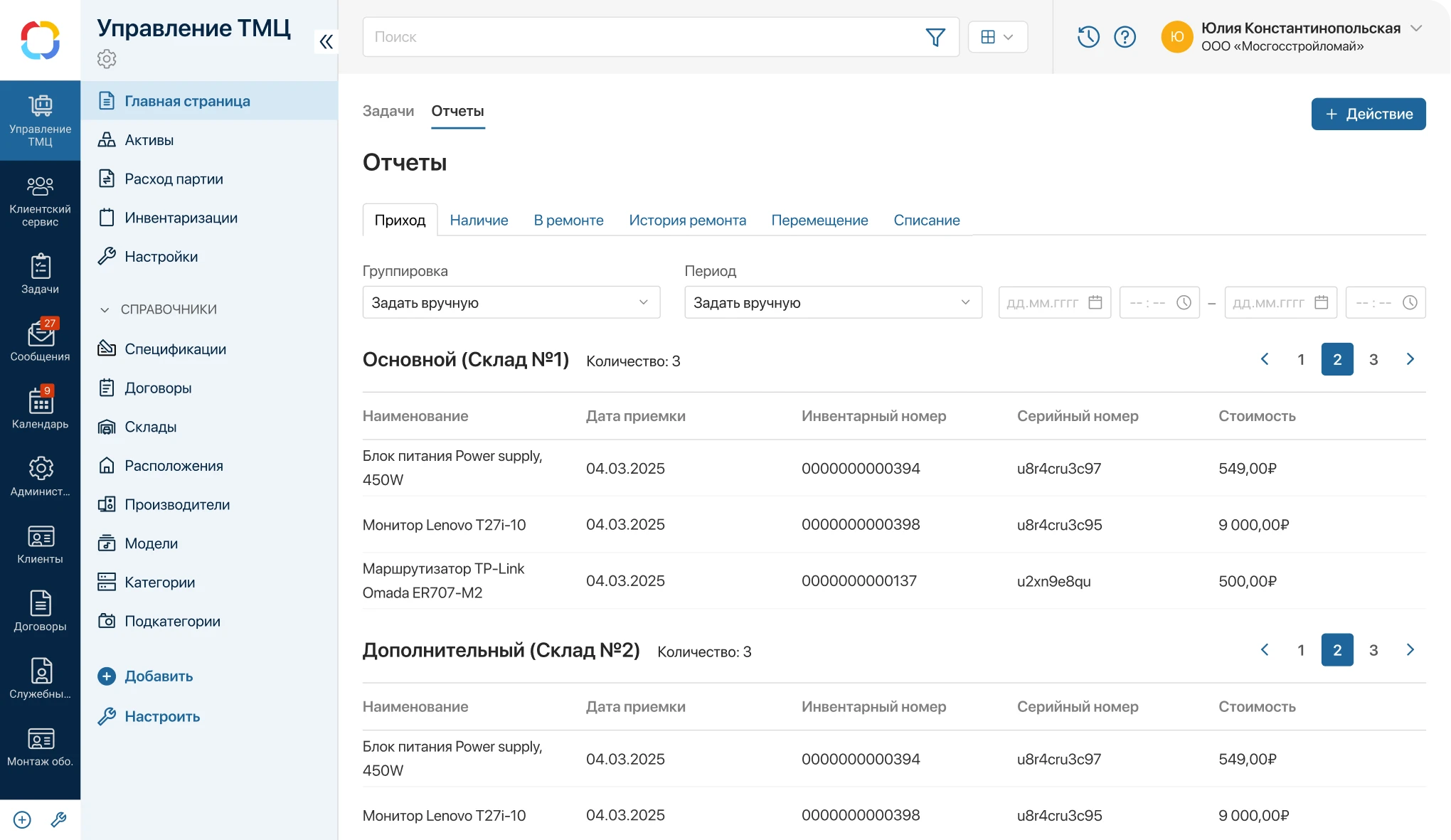Switch to the Задачи tab

click(x=388, y=111)
